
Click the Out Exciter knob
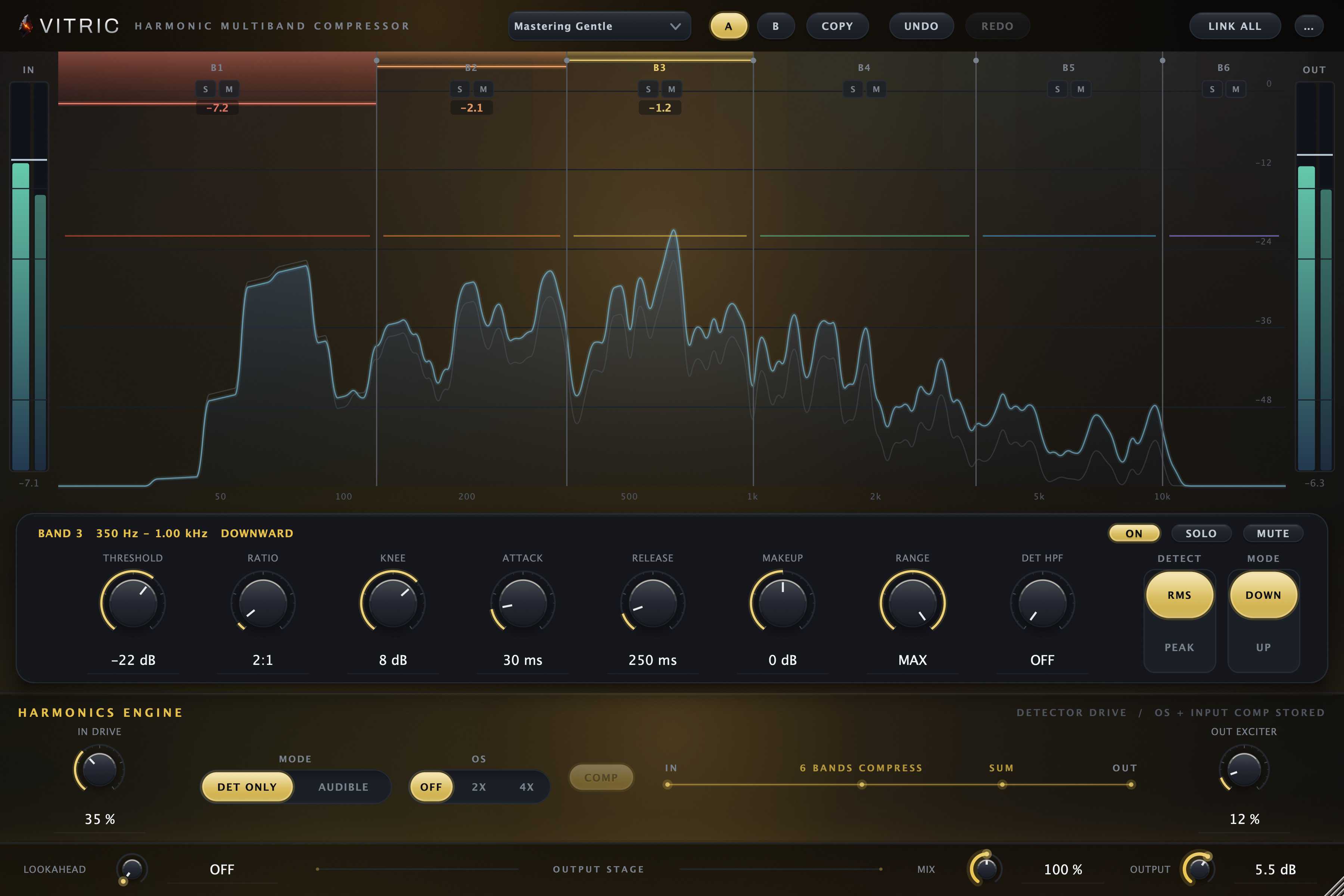tap(1244, 769)
